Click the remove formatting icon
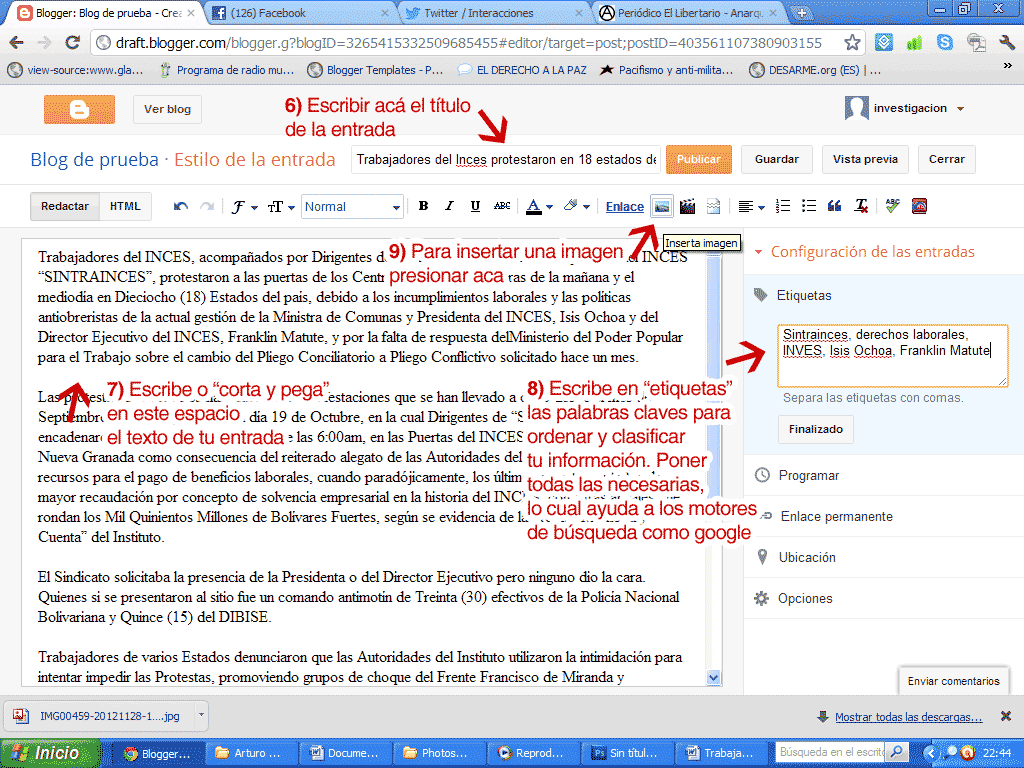 click(x=861, y=207)
